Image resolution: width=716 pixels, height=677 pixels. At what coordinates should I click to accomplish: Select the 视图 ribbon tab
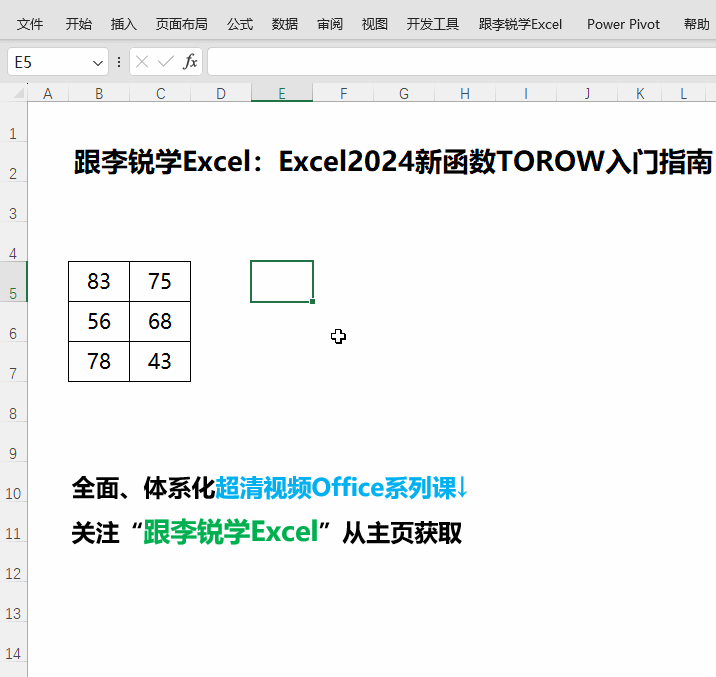374,24
